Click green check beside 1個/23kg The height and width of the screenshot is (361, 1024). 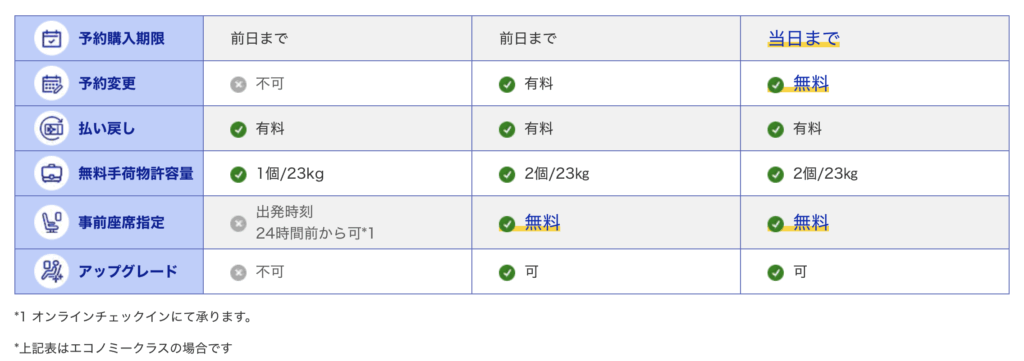[x=238, y=174]
